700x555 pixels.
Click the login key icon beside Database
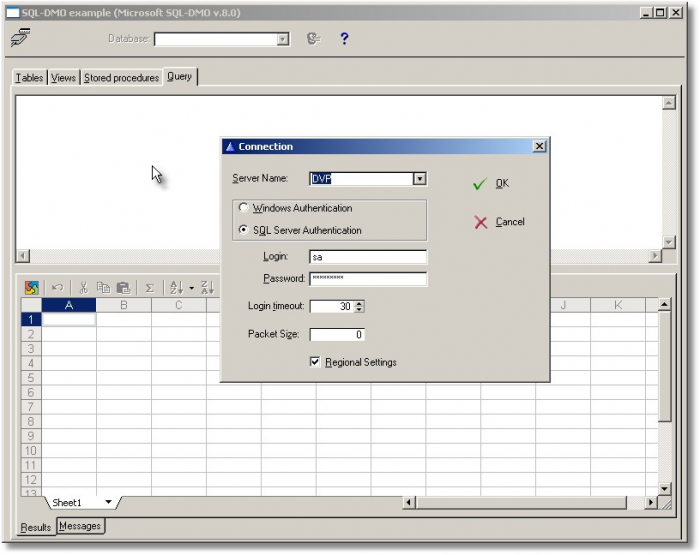click(x=314, y=39)
